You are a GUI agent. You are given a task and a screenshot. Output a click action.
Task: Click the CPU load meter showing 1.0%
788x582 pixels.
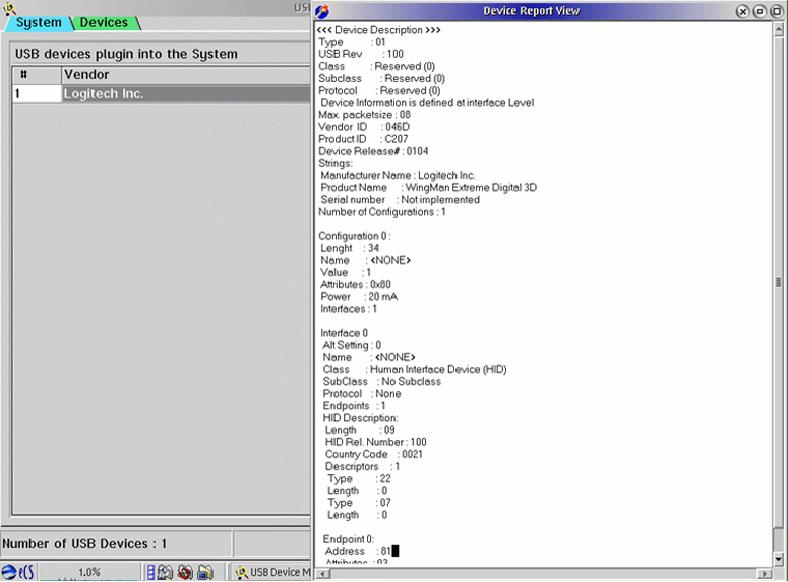(x=89, y=572)
